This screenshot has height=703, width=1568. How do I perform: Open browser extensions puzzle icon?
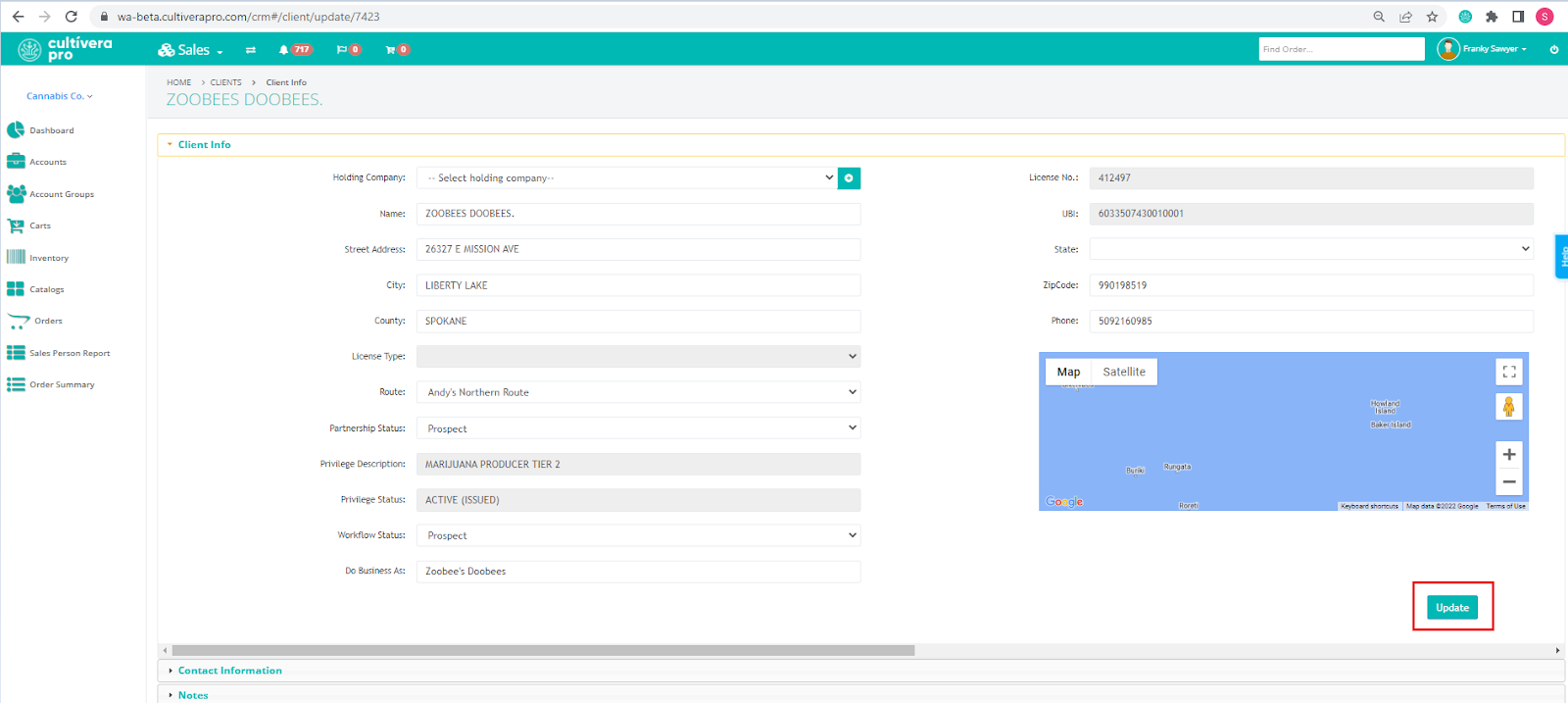(x=1492, y=17)
